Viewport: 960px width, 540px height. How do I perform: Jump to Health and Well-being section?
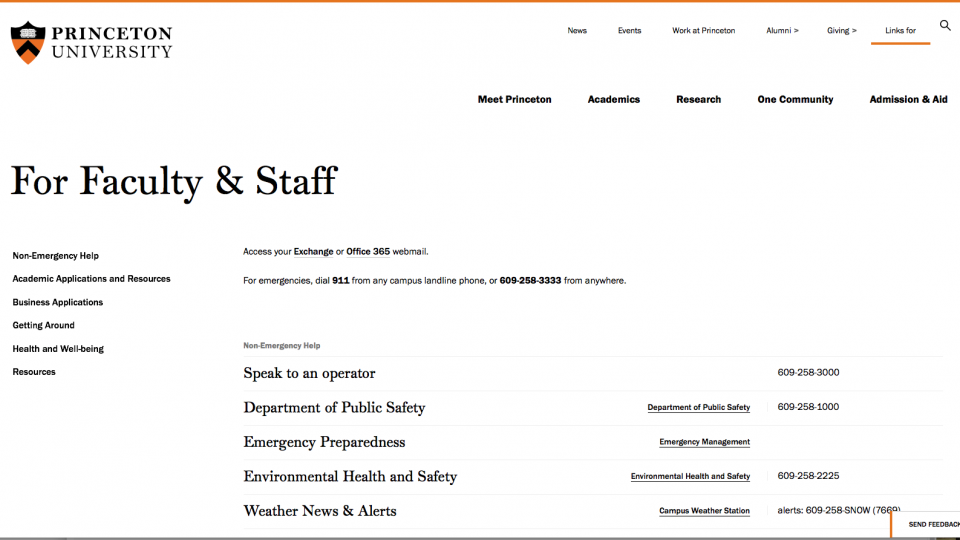tap(58, 349)
